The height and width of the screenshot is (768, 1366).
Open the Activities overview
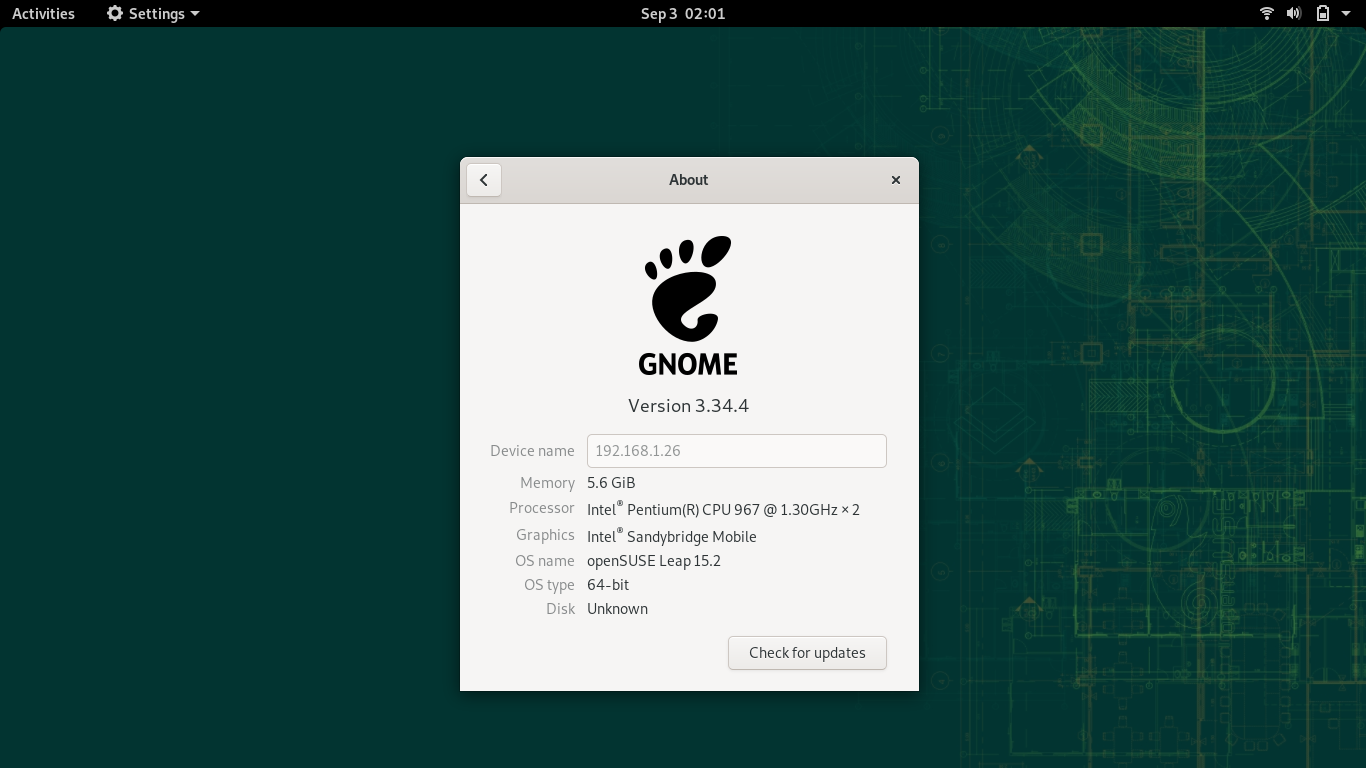[43, 13]
